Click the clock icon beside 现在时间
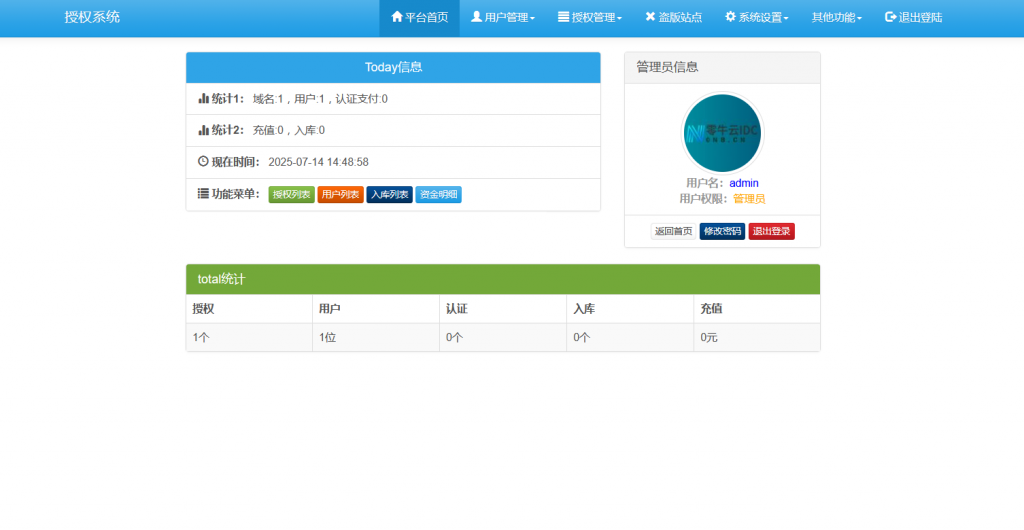Viewport: 1024px width, 530px height. 203,162
